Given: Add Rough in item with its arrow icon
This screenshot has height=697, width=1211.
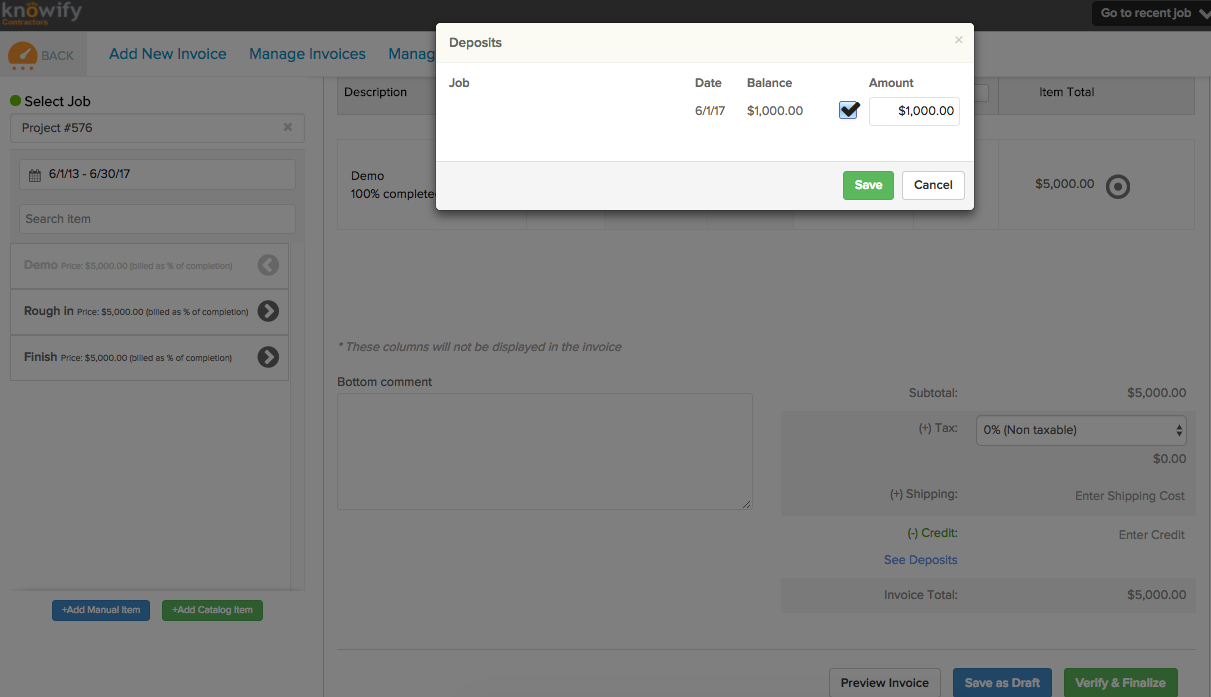Looking at the screenshot, I should coord(268,311).
